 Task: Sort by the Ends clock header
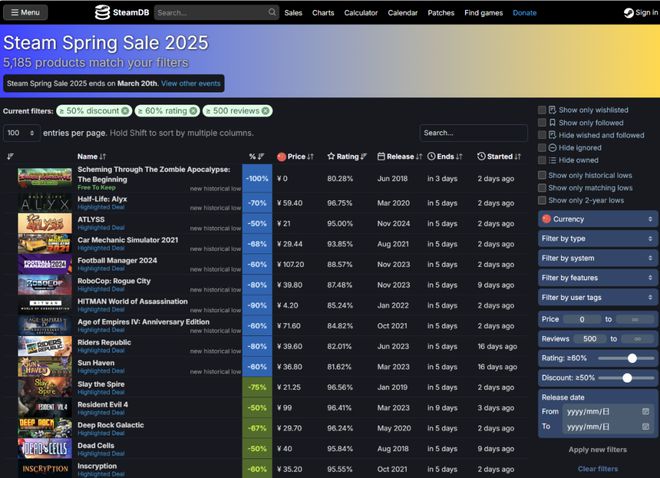coord(445,157)
